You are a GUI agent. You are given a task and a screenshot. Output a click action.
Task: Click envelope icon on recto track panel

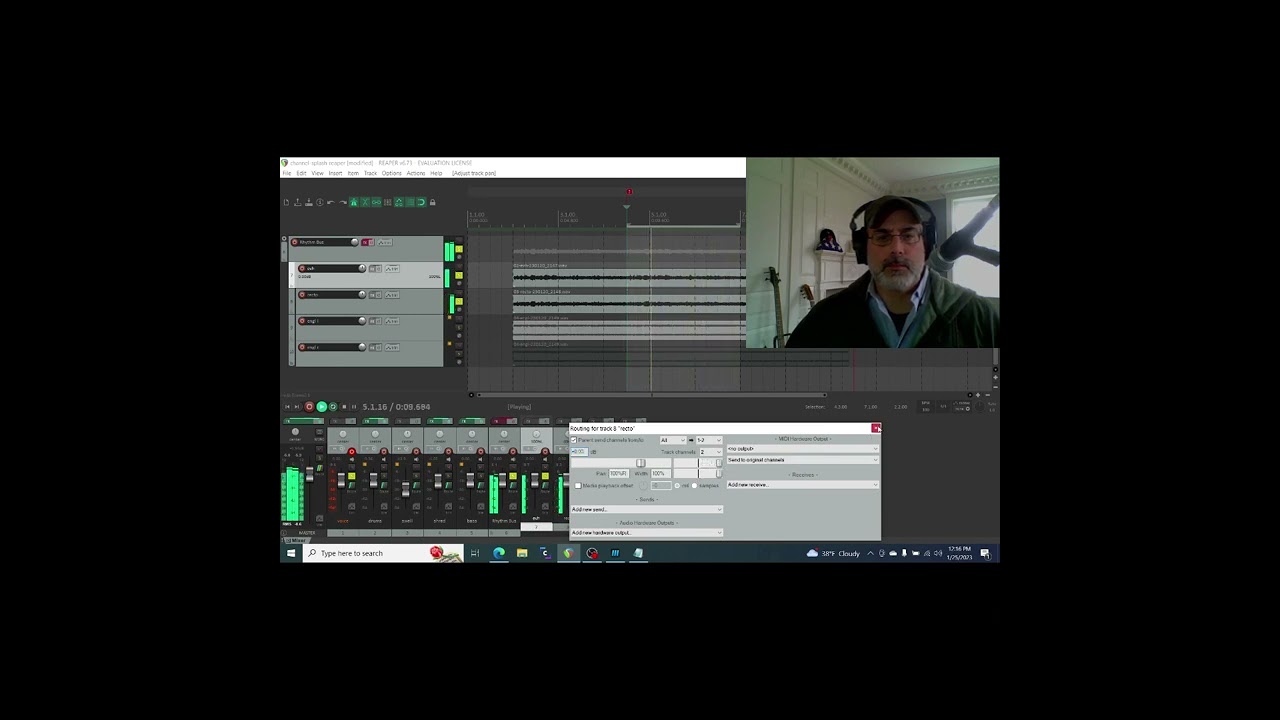click(392, 295)
